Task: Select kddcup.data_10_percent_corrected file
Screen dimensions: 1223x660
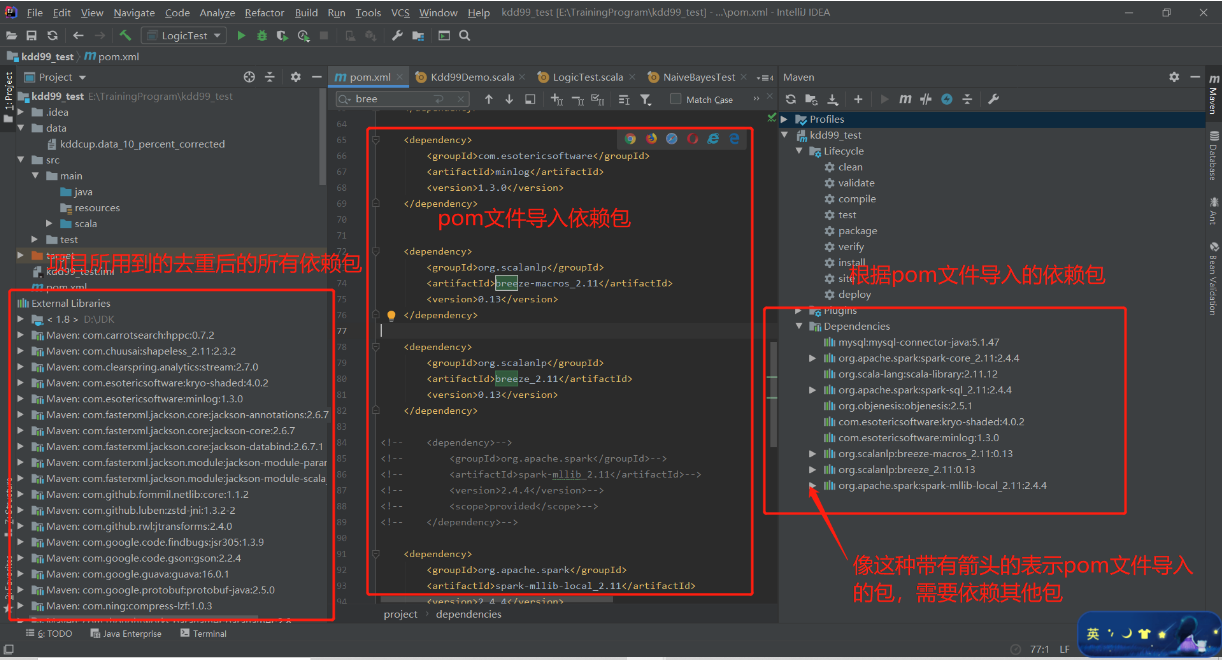Action: click(135, 144)
